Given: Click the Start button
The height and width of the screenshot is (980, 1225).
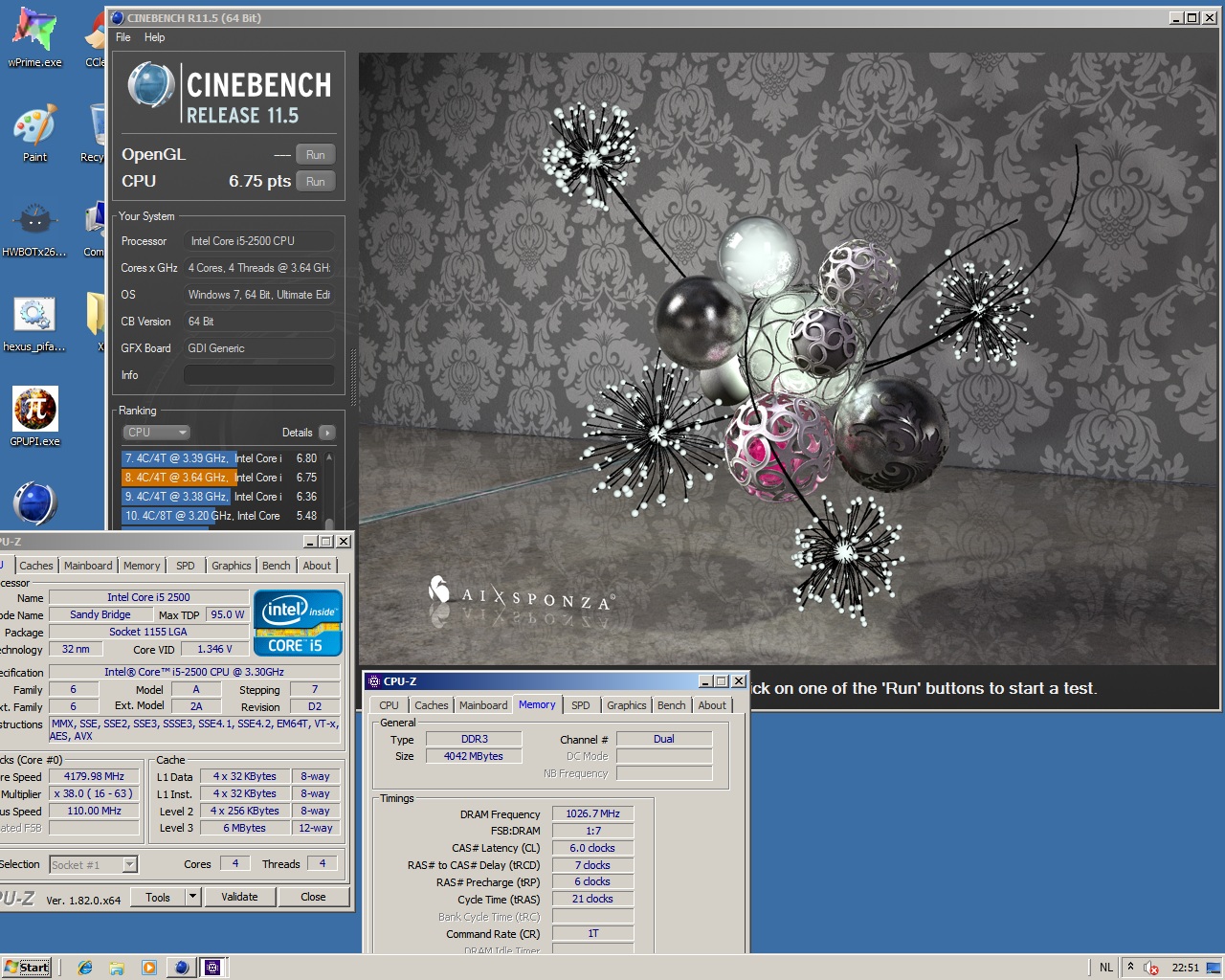Looking at the screenshot, I should click(26, 967).
